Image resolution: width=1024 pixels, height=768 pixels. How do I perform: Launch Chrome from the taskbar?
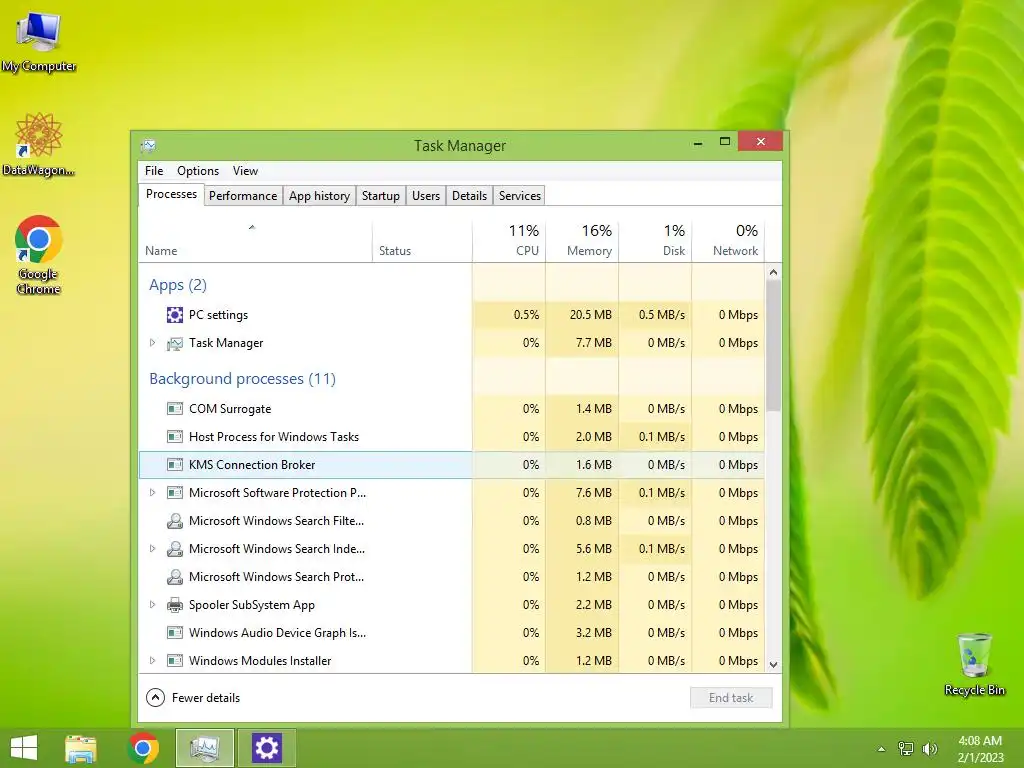coord(143,748)
